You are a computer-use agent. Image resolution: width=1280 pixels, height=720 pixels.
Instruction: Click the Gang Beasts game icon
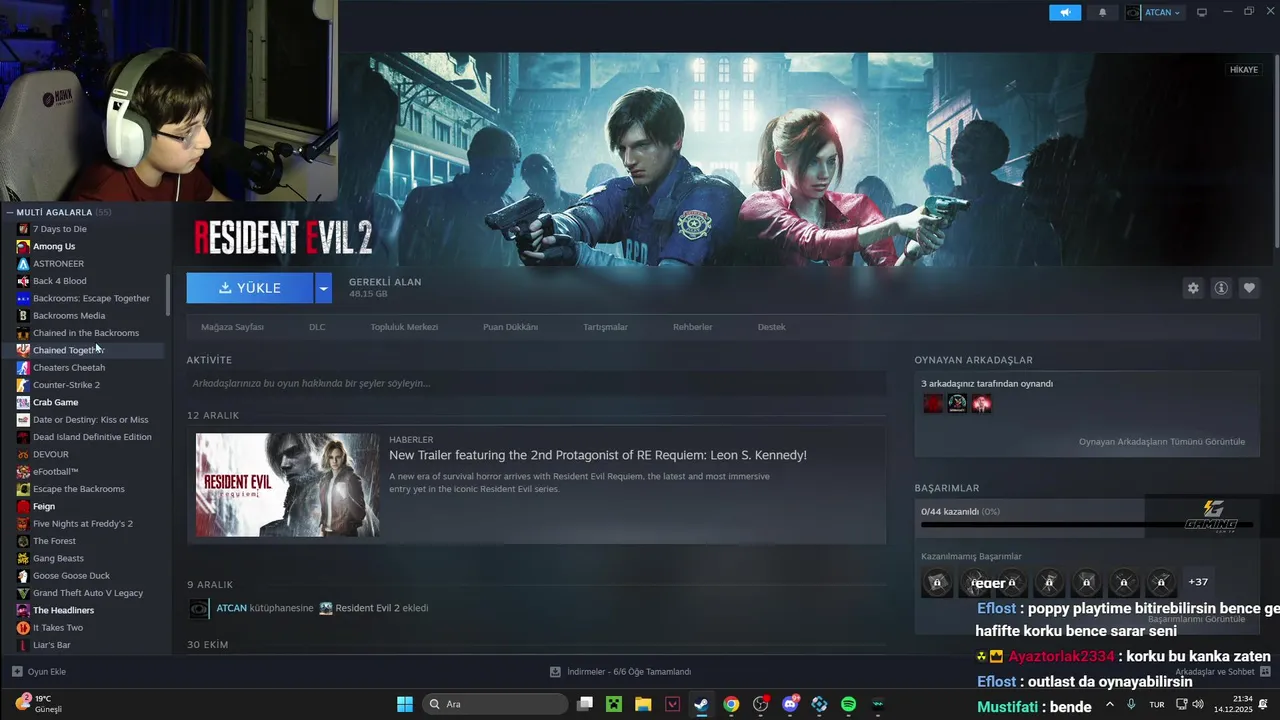(x=23, y=558)
